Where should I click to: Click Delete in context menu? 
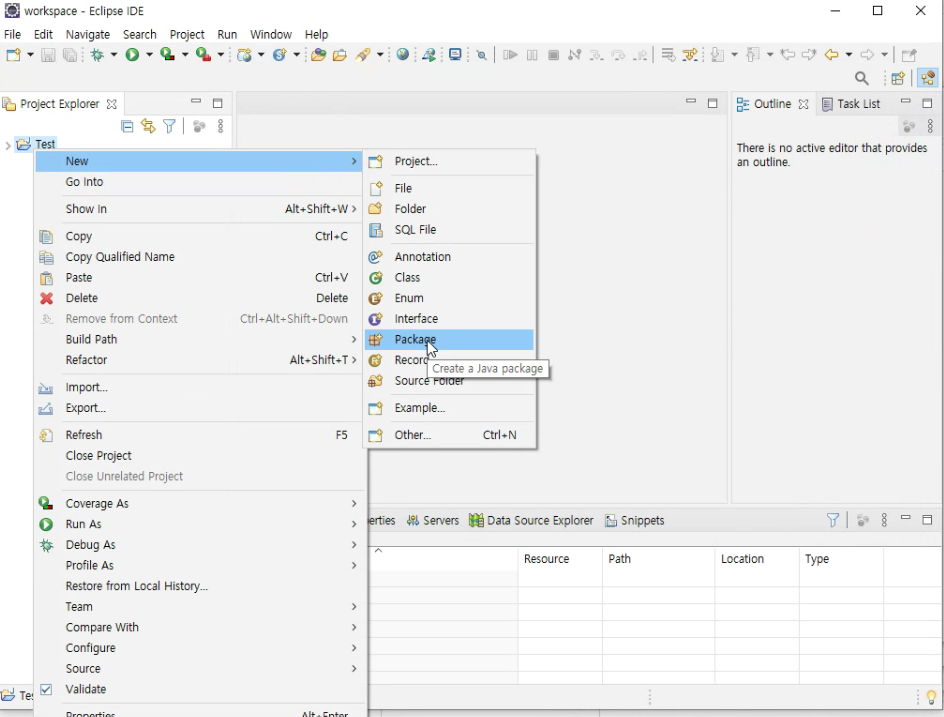[x=200, y=298]
